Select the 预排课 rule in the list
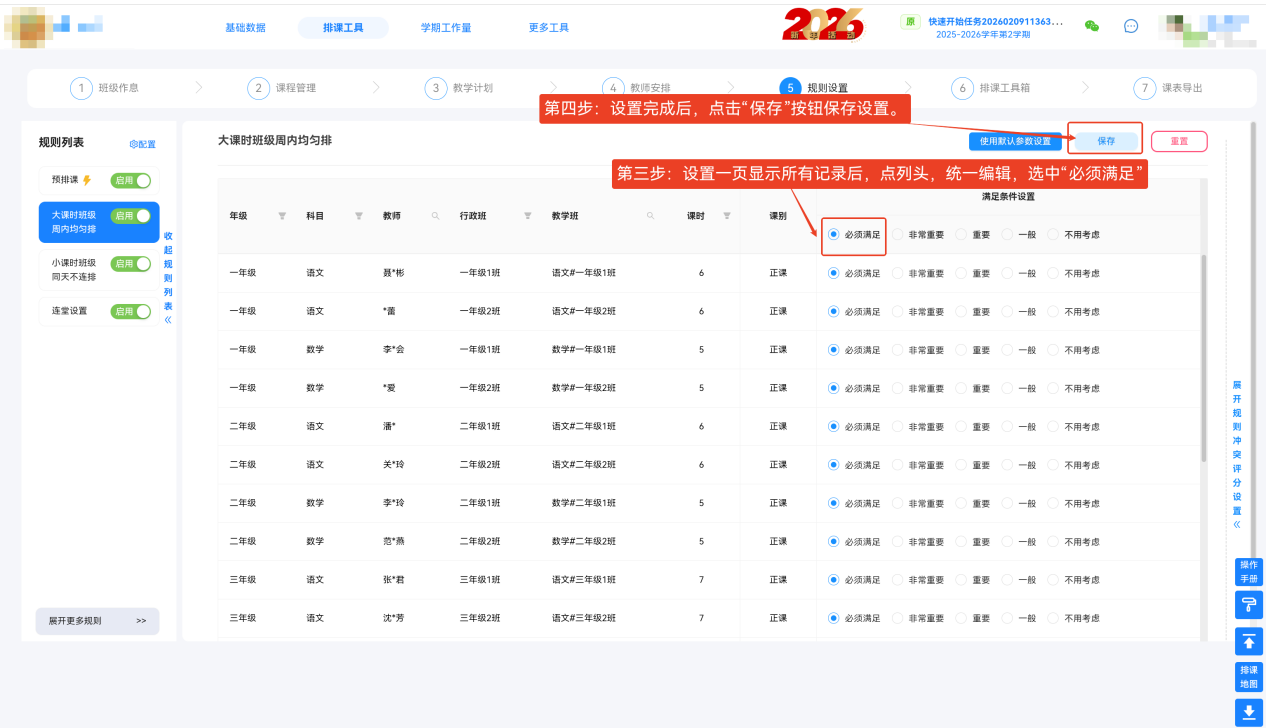Image resolution: width=1266 pixels, height=728 pixels. pos(65,181)
